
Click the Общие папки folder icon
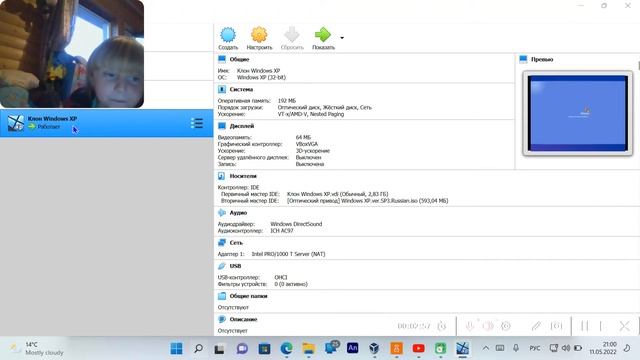(222, 296)
